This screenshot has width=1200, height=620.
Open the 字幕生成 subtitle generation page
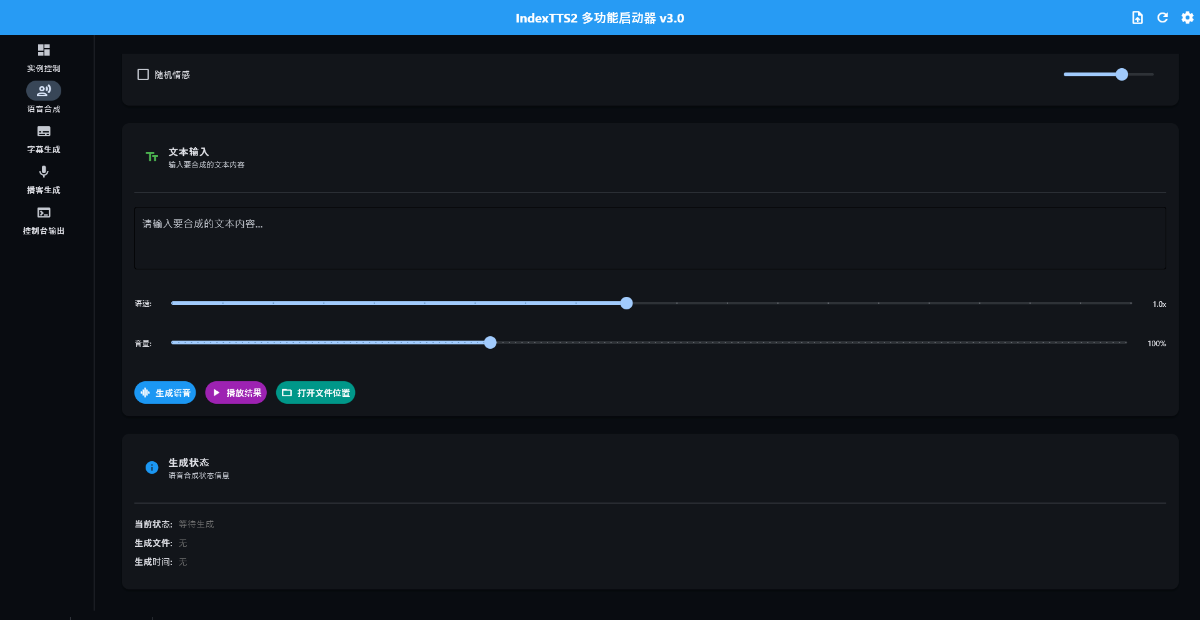[x=43, y=131]
